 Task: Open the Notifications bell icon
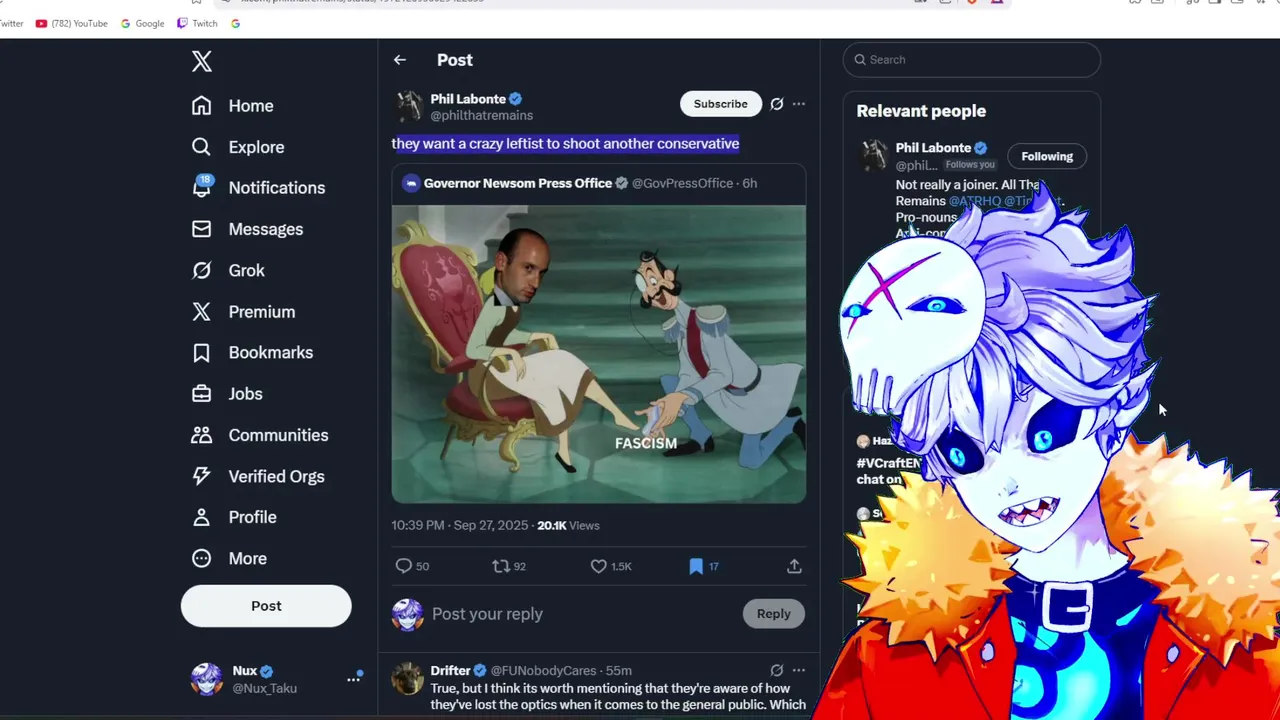click(x=202, y=187)
